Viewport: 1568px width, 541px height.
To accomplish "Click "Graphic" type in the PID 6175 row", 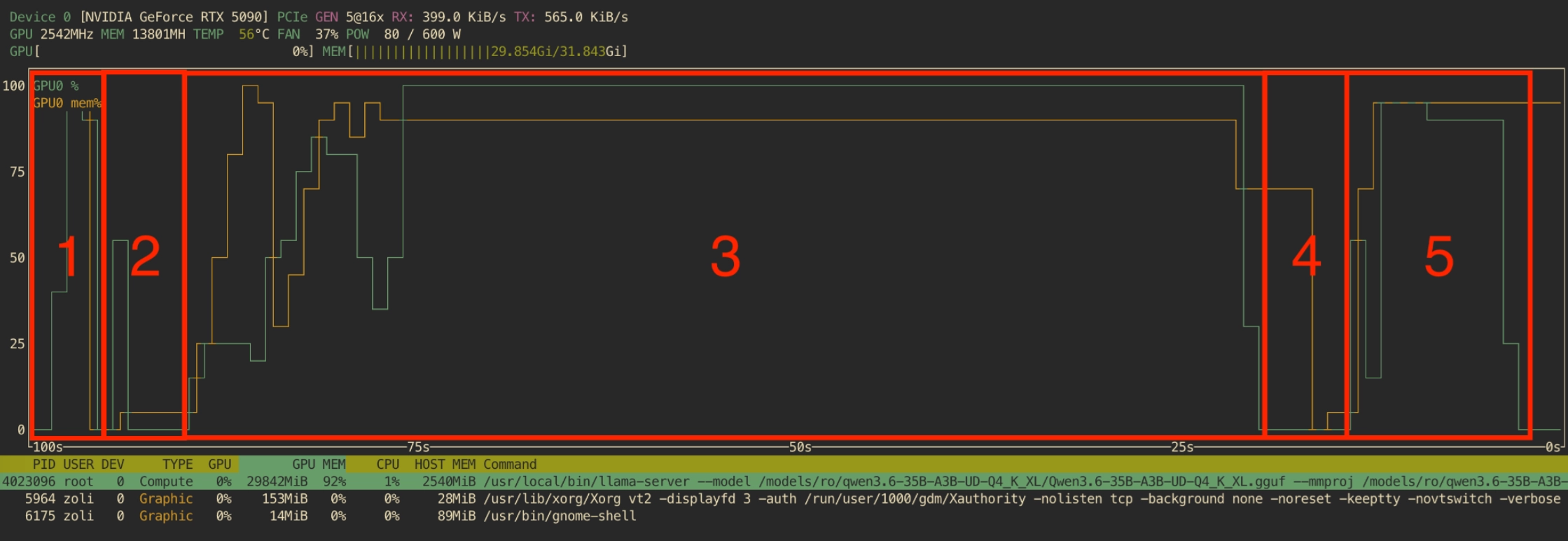I will tap(166, 516).
